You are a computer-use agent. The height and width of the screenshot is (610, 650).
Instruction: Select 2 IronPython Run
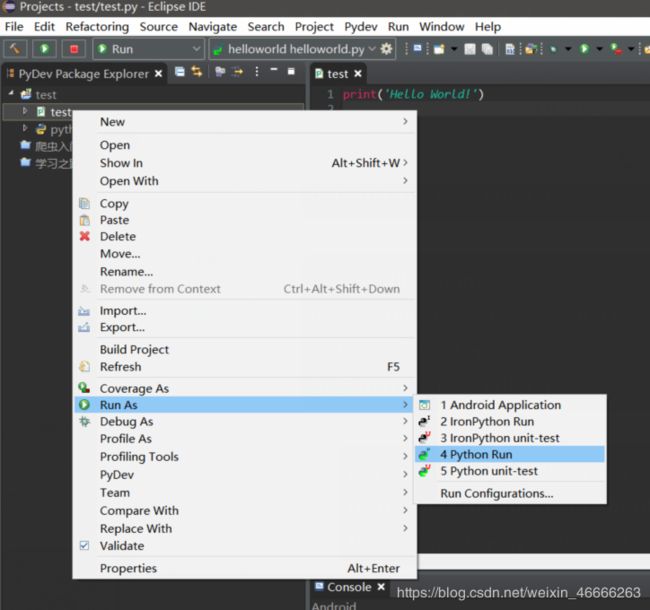point(510,421)
